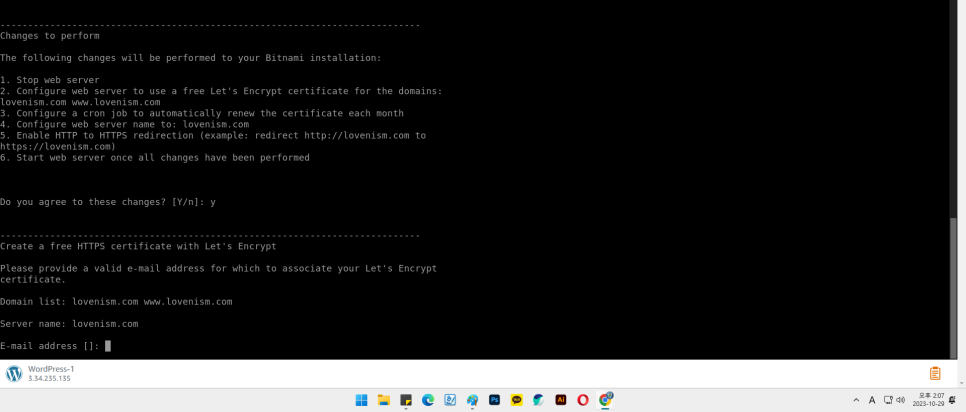This screenshot has height=412, width=966.
Task: Switch to the Chrome window in taskbar
Action: (606, 400)
